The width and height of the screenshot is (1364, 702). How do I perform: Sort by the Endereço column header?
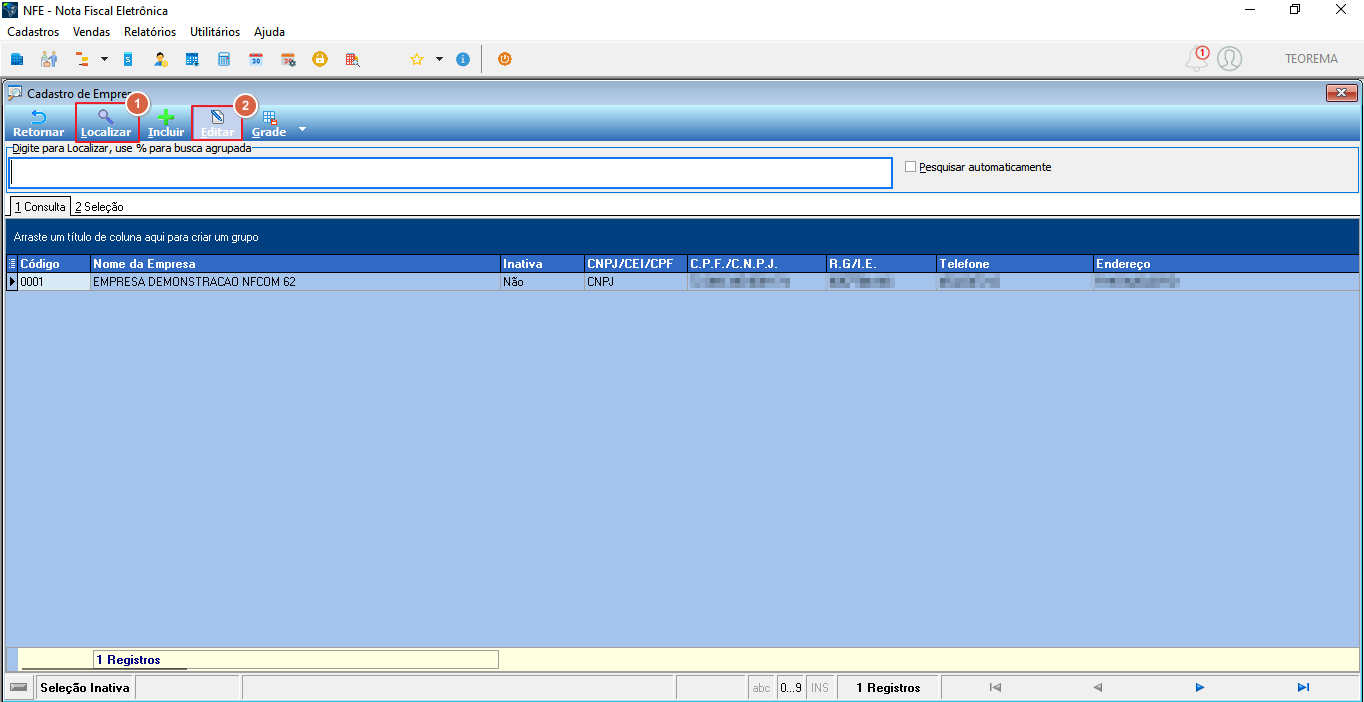click(1226, 264)
